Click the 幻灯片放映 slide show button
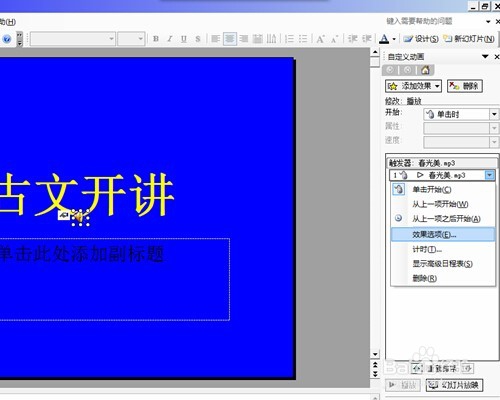 click(454, 385)
